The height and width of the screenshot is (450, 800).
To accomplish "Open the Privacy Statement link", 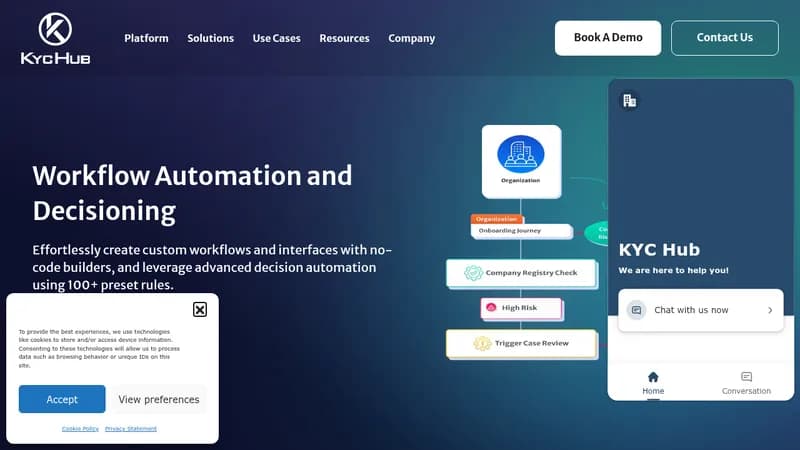I will coord(131,429).
